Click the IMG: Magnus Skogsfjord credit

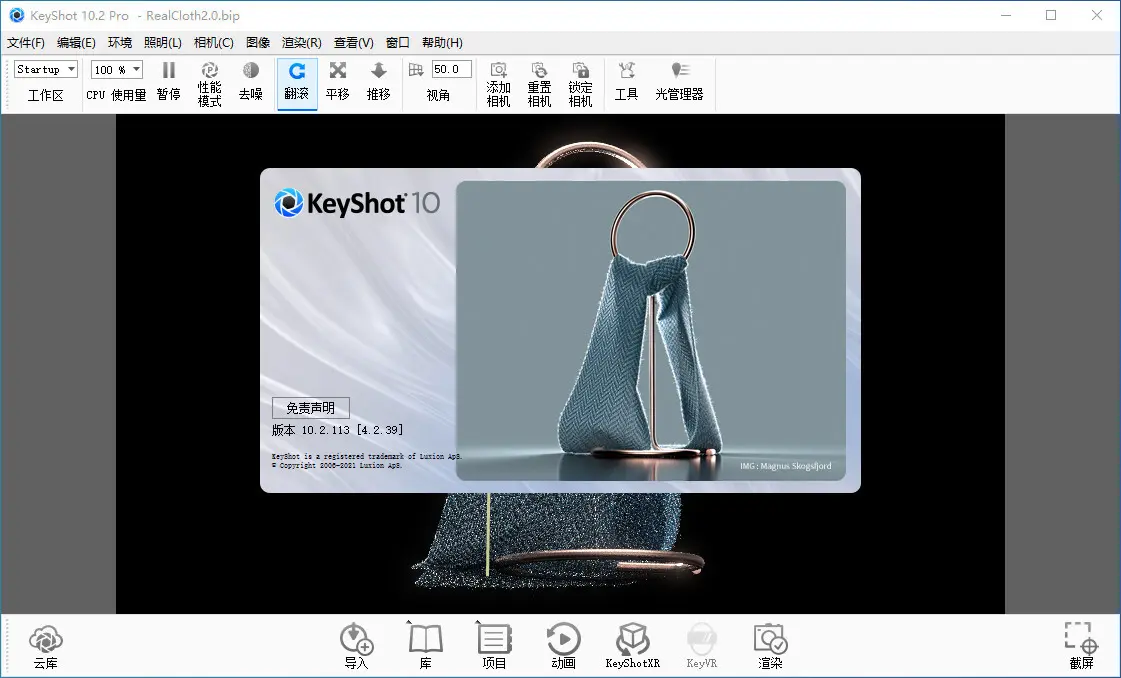click(785, 466)
